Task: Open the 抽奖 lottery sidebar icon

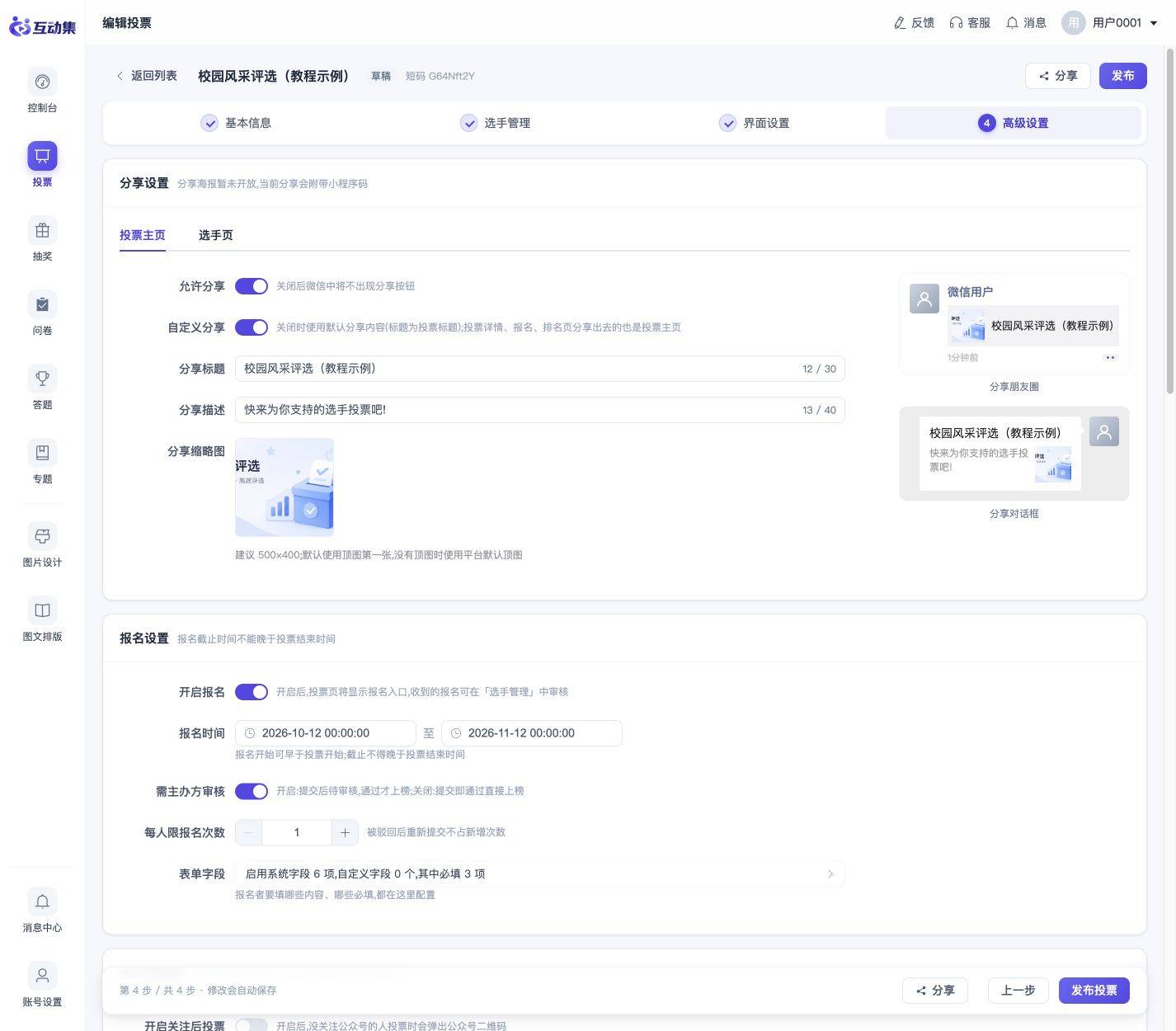Action: pyautogui.click(x=42, y=230)
